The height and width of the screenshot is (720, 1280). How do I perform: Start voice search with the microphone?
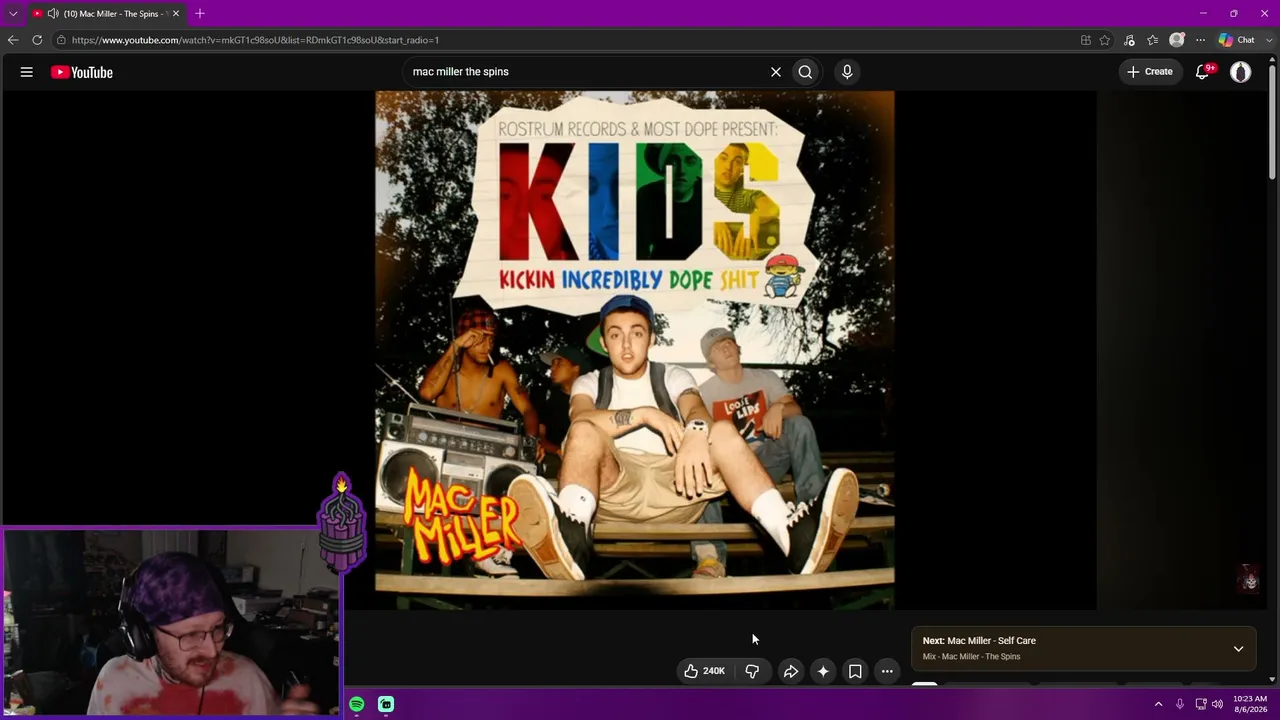coord(847,72)
